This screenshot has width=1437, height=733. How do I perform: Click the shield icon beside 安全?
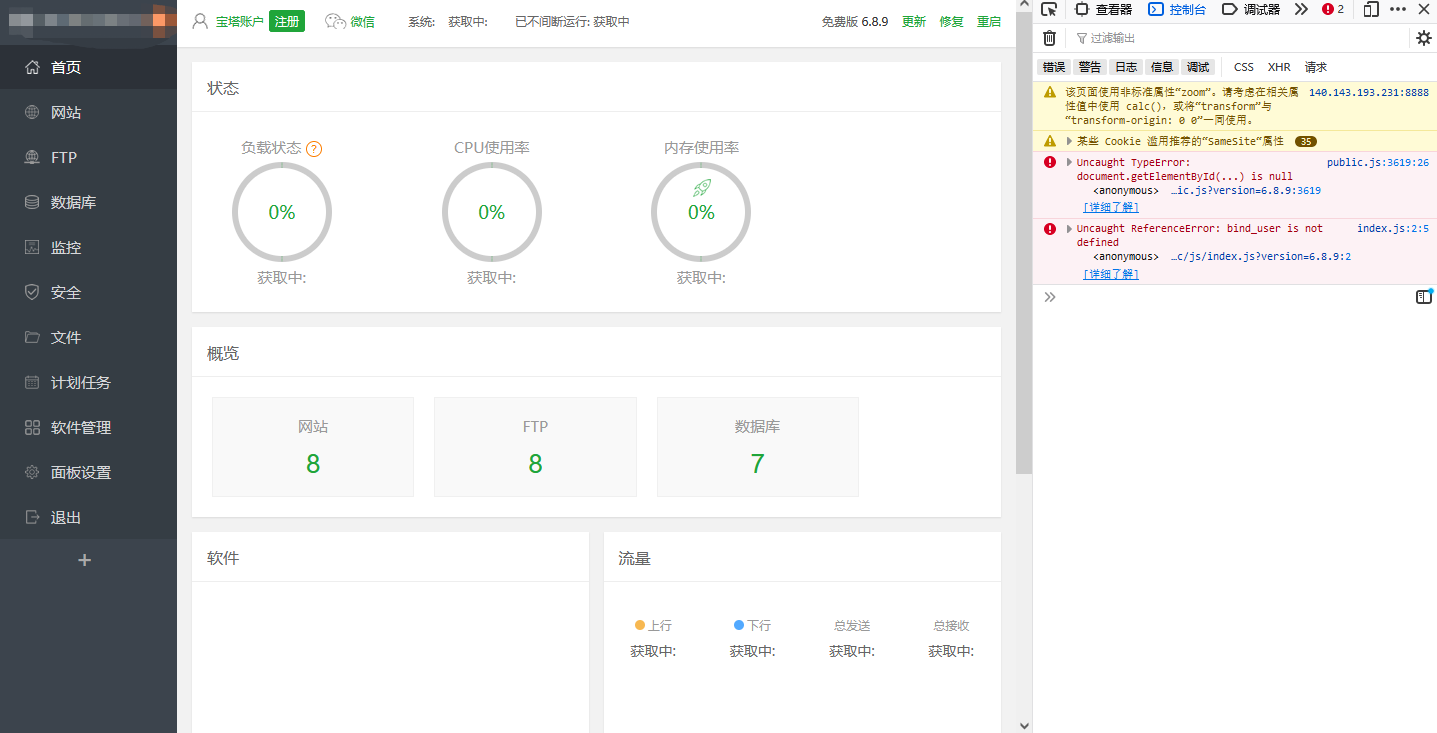click(x=32, y=293)
